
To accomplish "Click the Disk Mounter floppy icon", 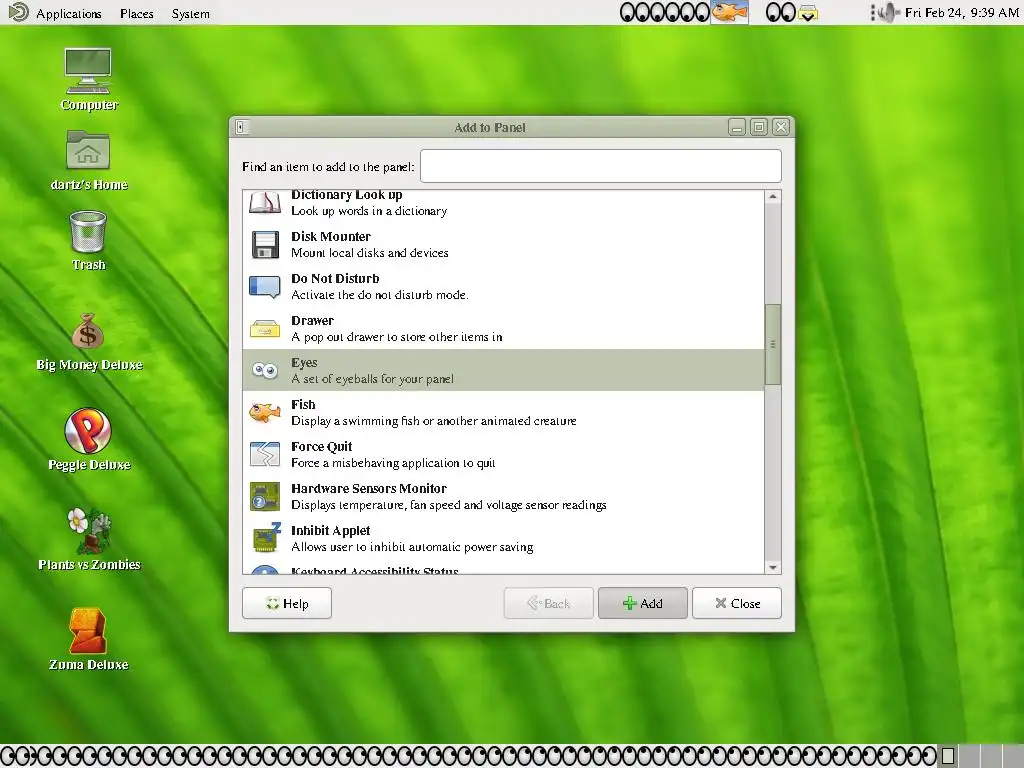I will click(x=265, y=245).
